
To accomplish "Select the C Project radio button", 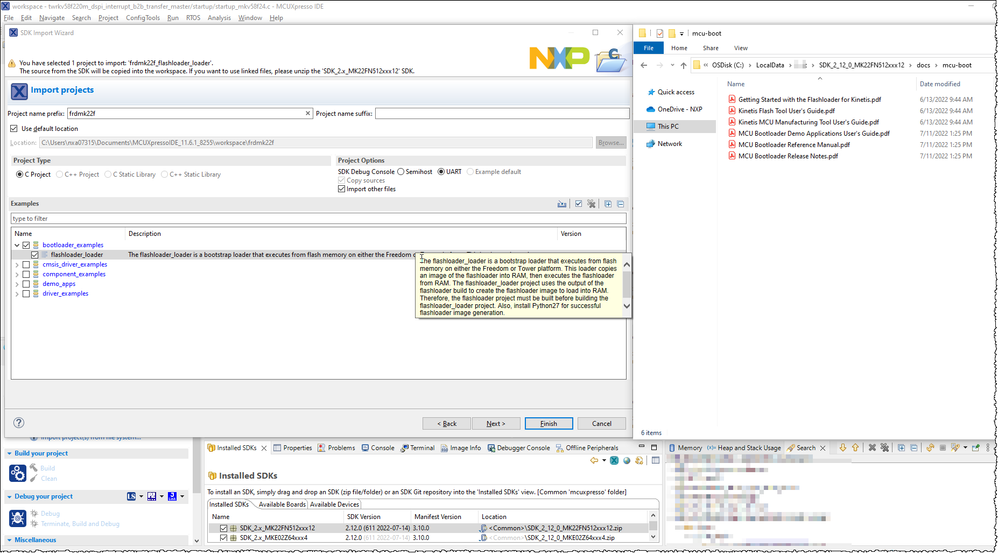I will coord(20,174).
